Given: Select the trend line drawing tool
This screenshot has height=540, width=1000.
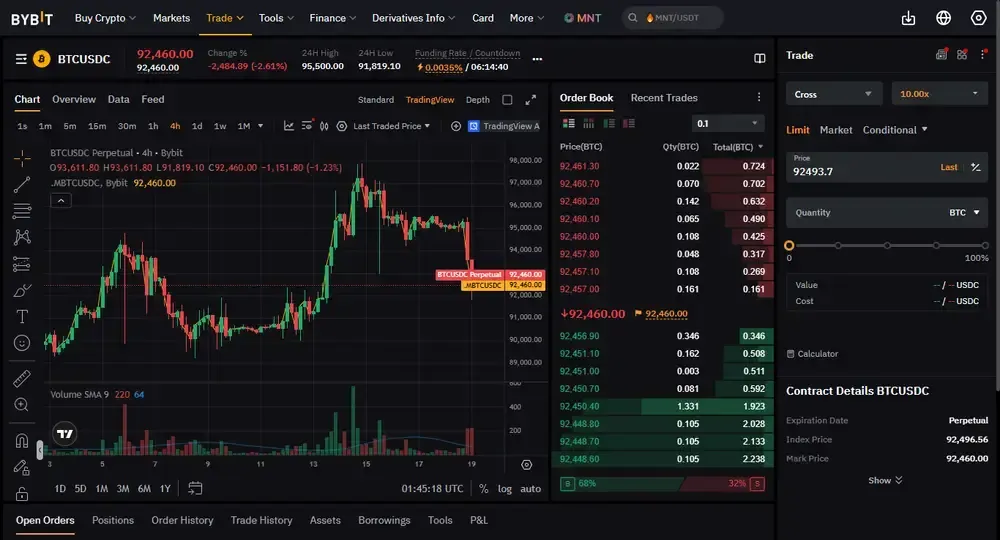Looking at the screenshot, I should (x=22, y=185).
